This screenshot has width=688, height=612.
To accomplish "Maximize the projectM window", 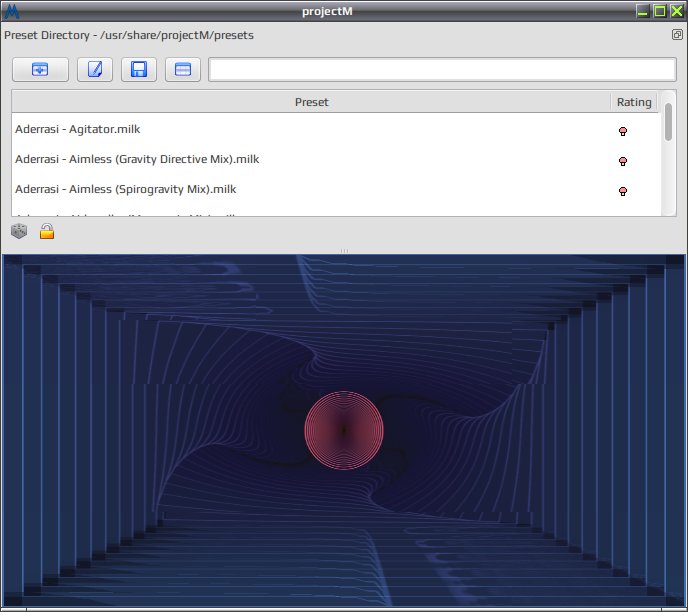I will [660, 11].
